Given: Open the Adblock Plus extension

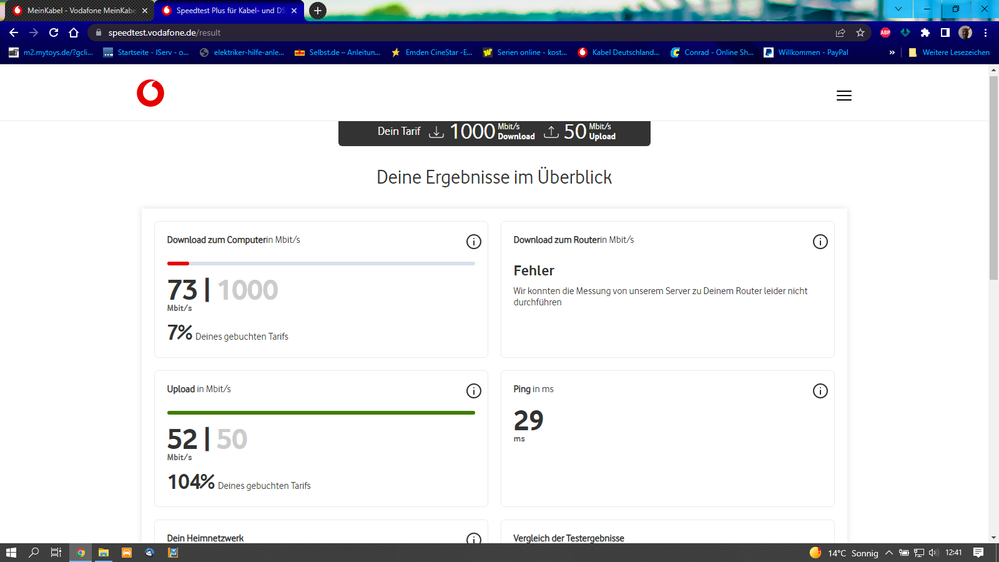Looking at the screenshot, I should tap(885, 32).
